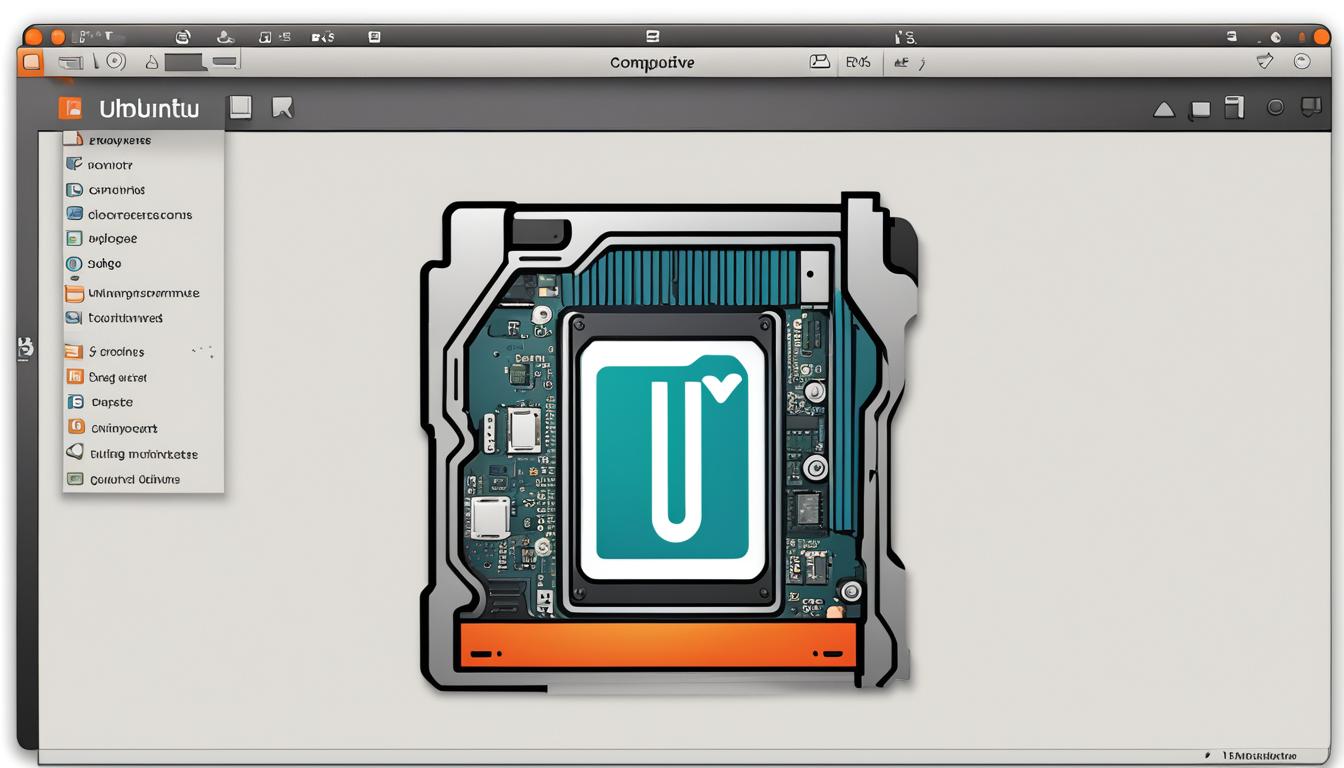
Task: Open the overlapping-window icon in dark header
Action: pyautogui.click(x=1200, y=109)
